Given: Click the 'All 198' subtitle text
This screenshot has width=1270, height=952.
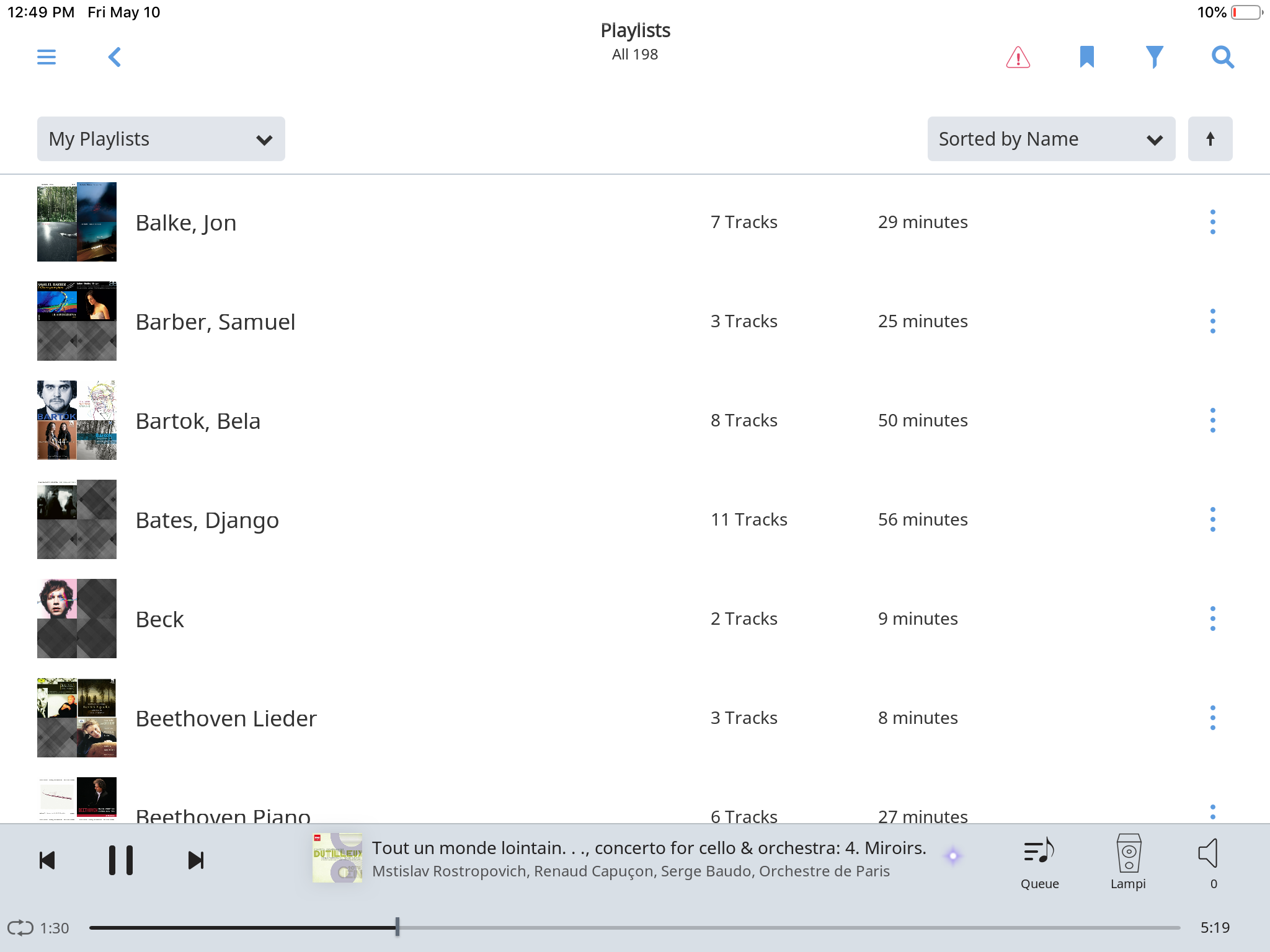Looking at the screenshot, I should (x=635, y=55).
